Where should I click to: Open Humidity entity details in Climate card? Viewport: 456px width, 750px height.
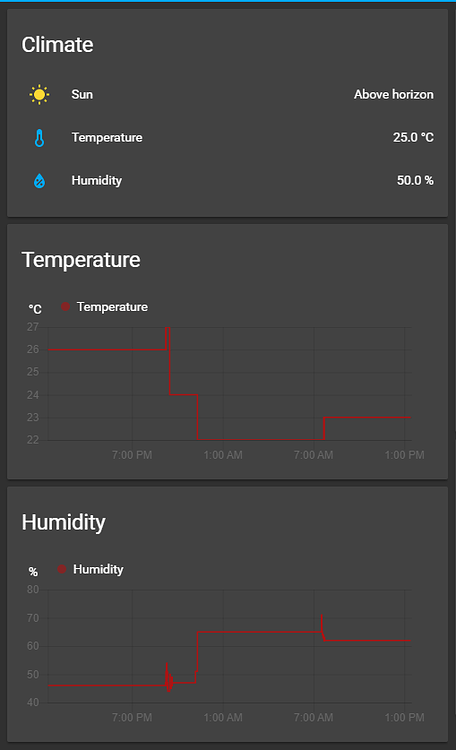[228, 181]
